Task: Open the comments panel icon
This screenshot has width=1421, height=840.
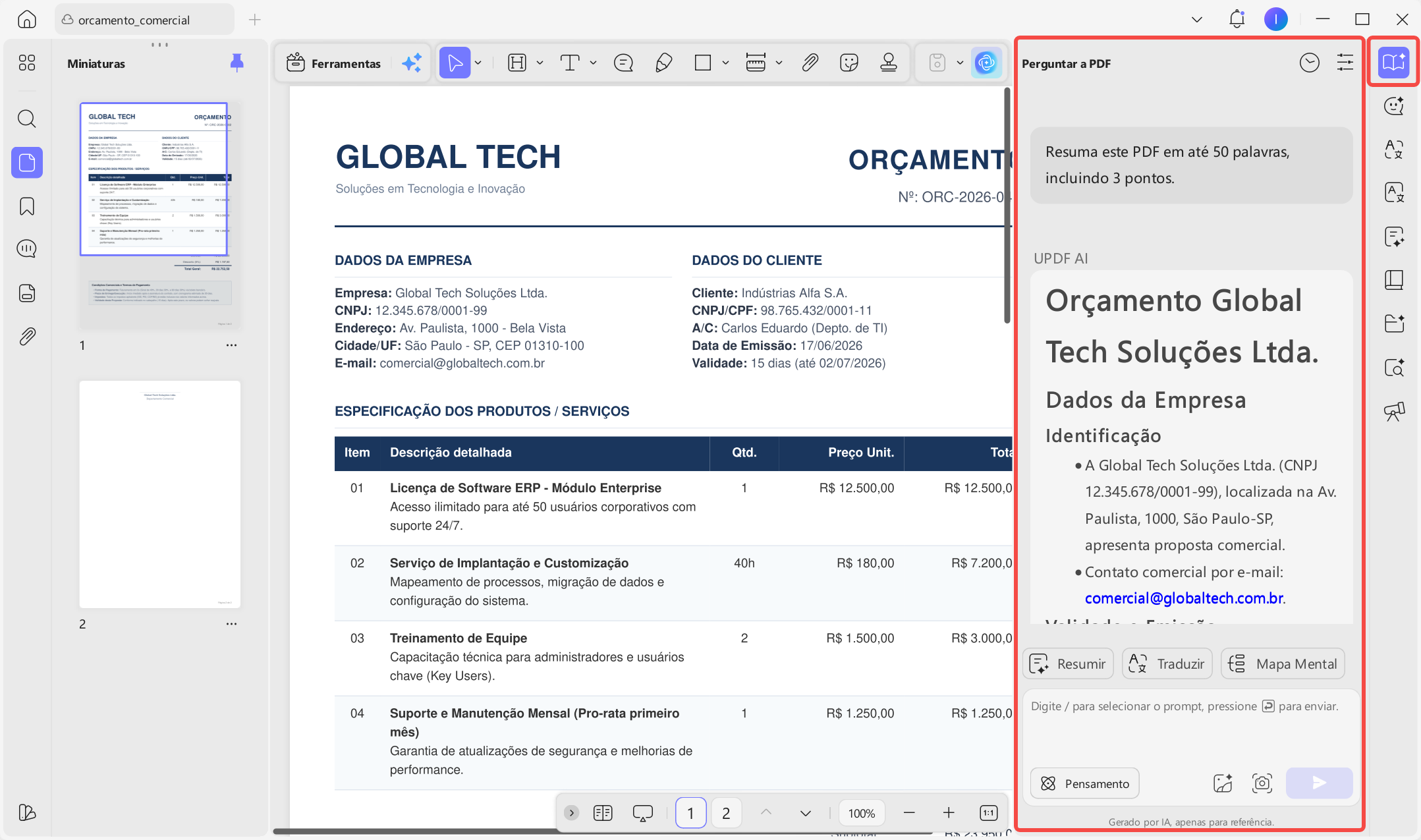Action: pyautogui.click(x=27, y=249)
